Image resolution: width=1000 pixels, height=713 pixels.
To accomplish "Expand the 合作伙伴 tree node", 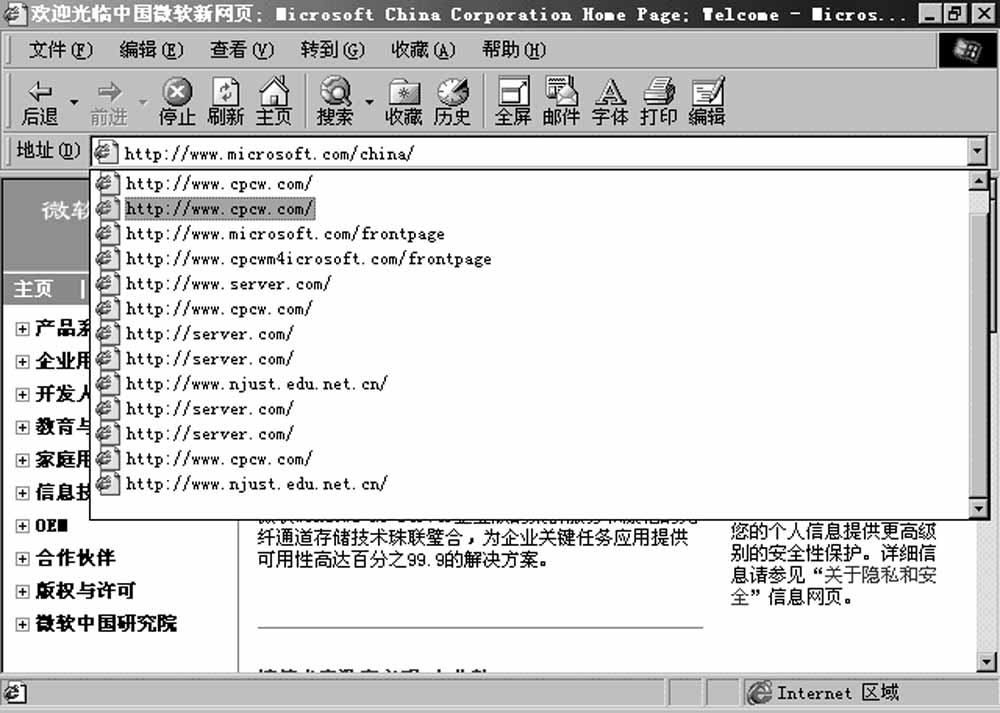I will coord(22,558).
